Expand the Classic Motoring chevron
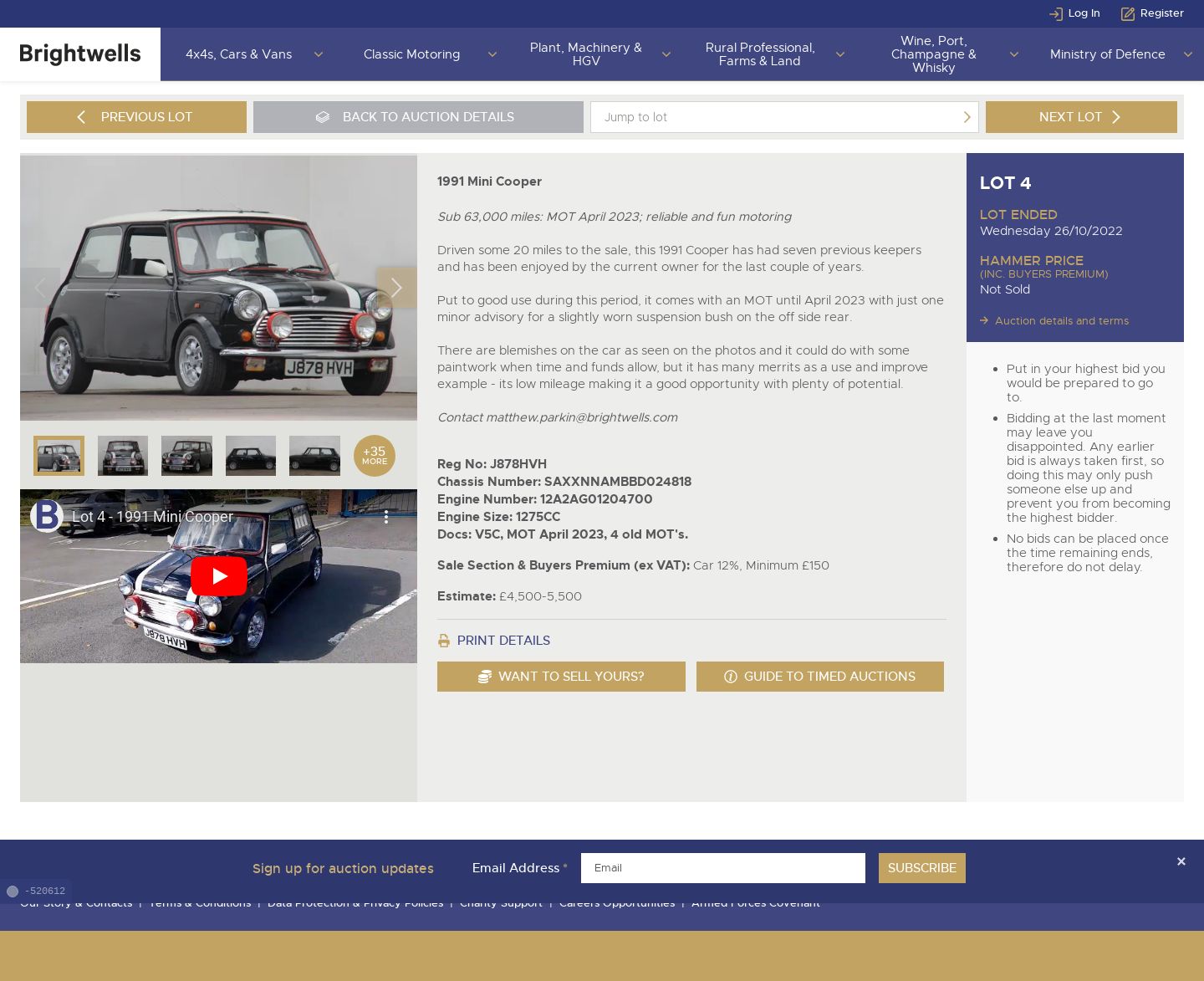This screenshot has width=1204, height=981. [x=492, y=54]
